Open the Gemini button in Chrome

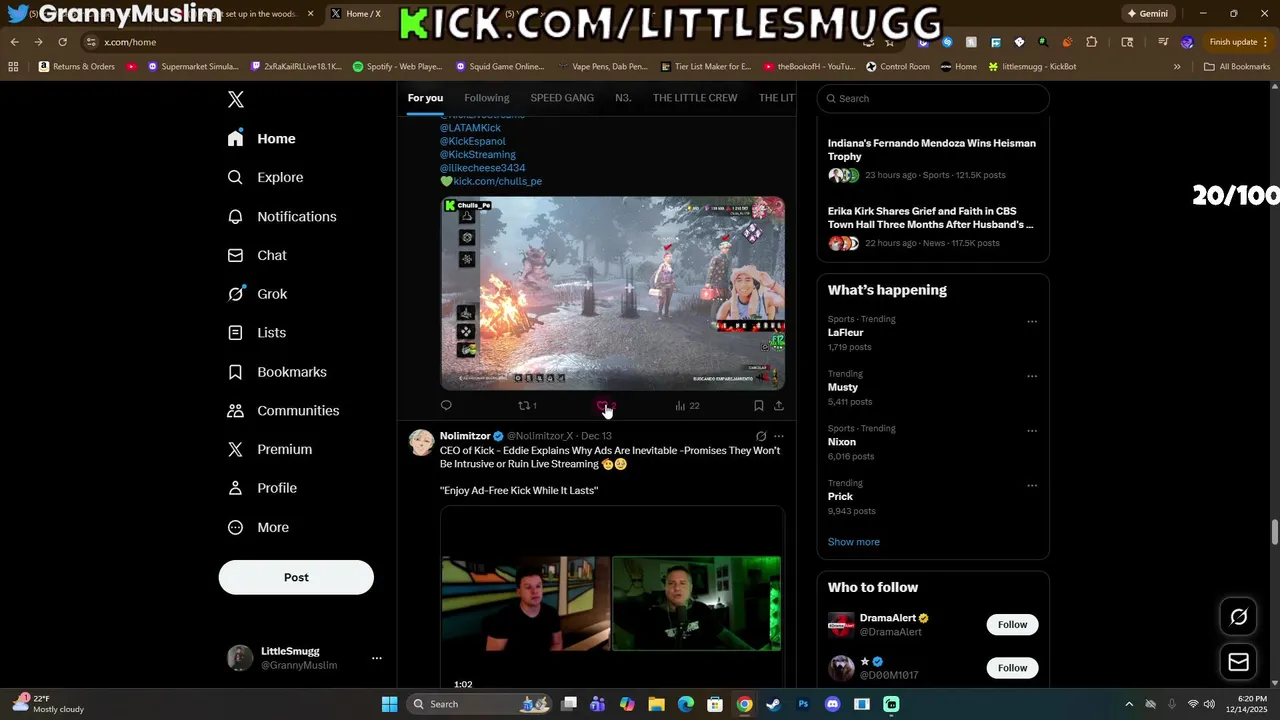1147,14
